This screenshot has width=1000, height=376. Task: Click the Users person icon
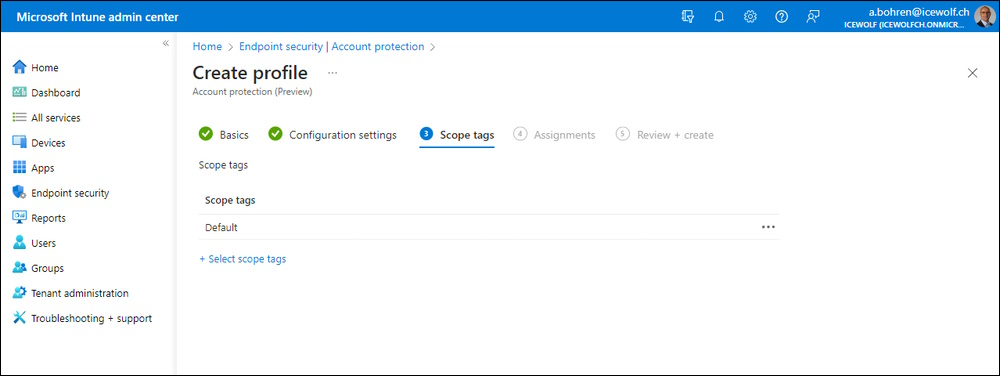pyautogui.click(x=19, y=243)
